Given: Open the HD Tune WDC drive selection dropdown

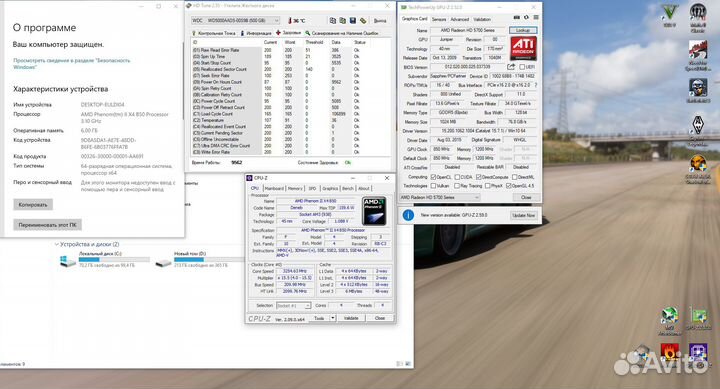Looking at the screenshot, I should tap(235, 21).
